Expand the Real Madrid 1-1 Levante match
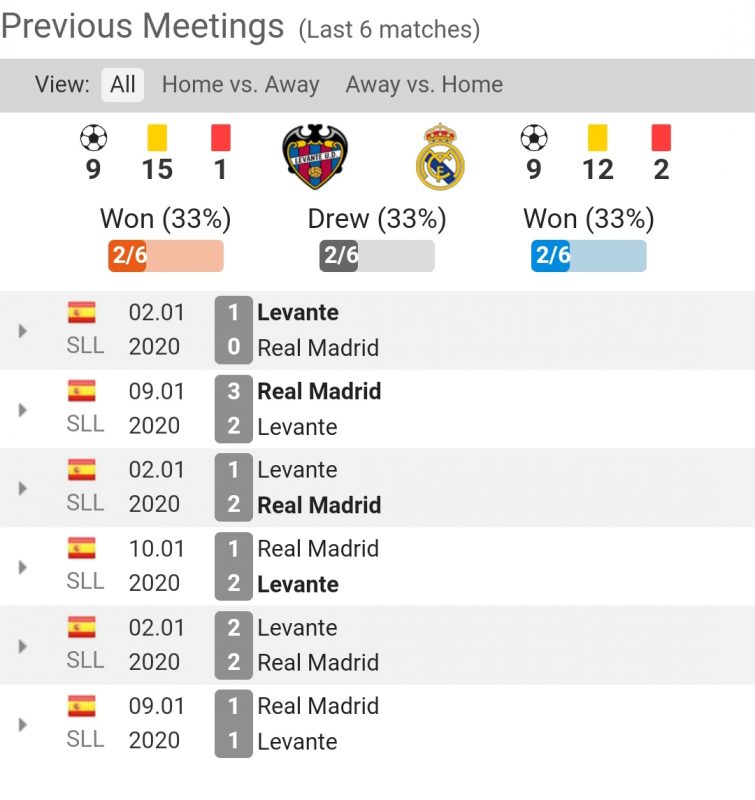This screenshot has height=800, width=755. click(23, 724)
